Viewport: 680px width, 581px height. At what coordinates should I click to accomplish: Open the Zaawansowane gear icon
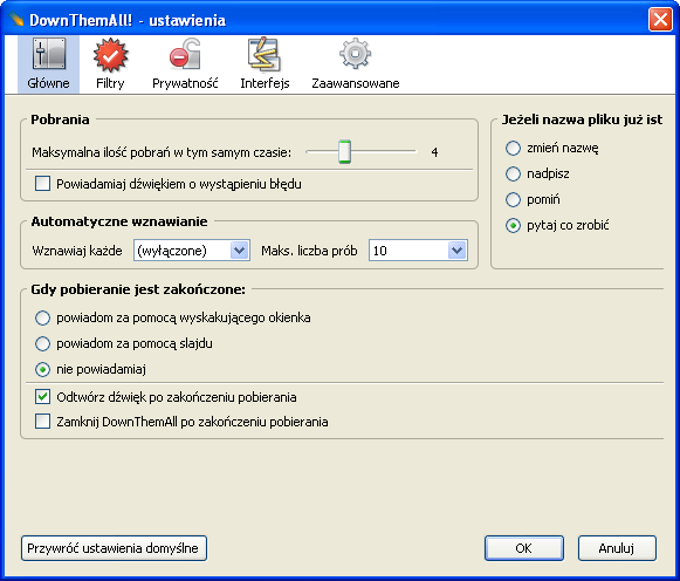pos(355,54)
